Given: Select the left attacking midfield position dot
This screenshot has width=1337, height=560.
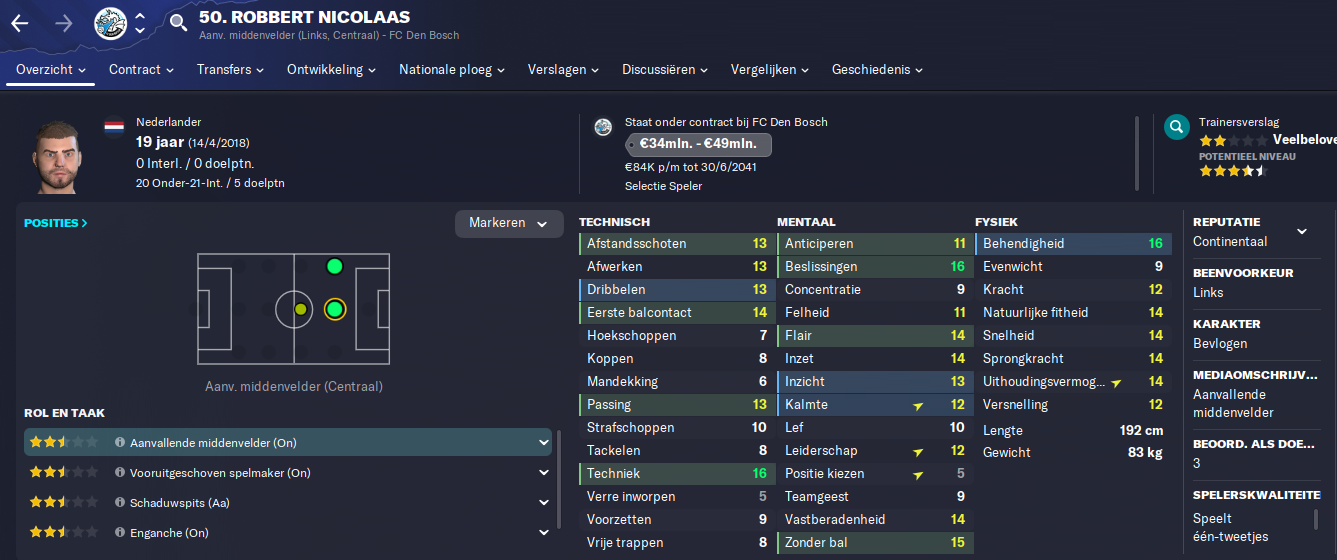Looking at the screenshot, I should pos(334,266).
